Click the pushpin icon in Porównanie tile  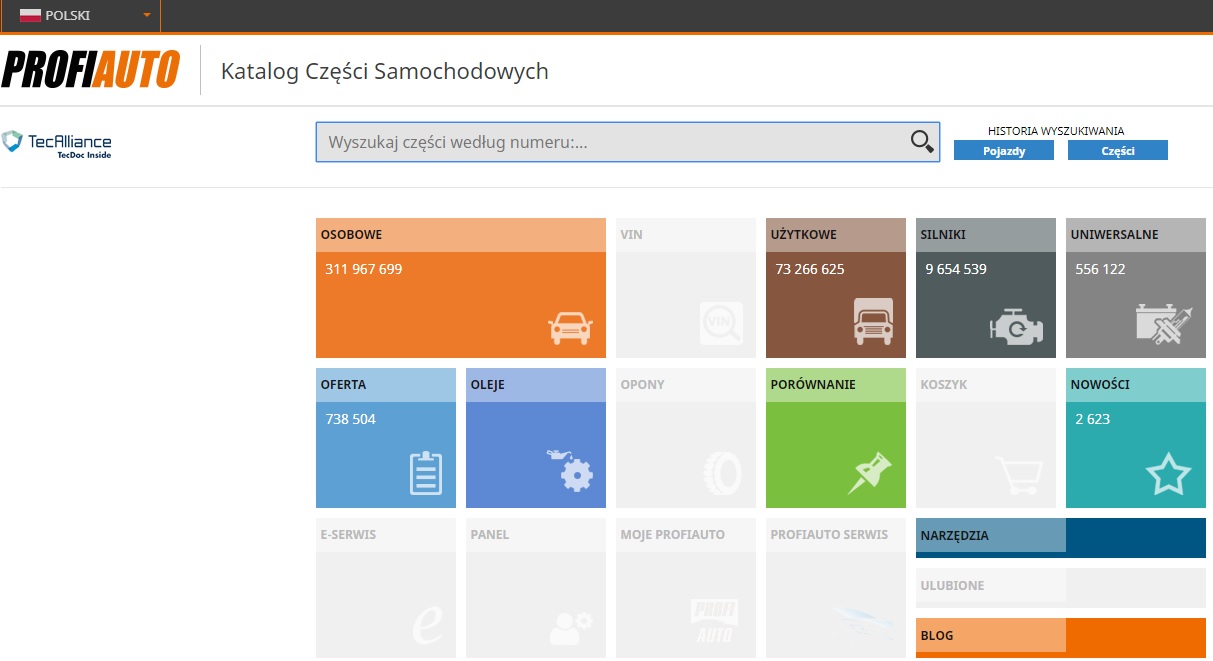pos(869,471)
